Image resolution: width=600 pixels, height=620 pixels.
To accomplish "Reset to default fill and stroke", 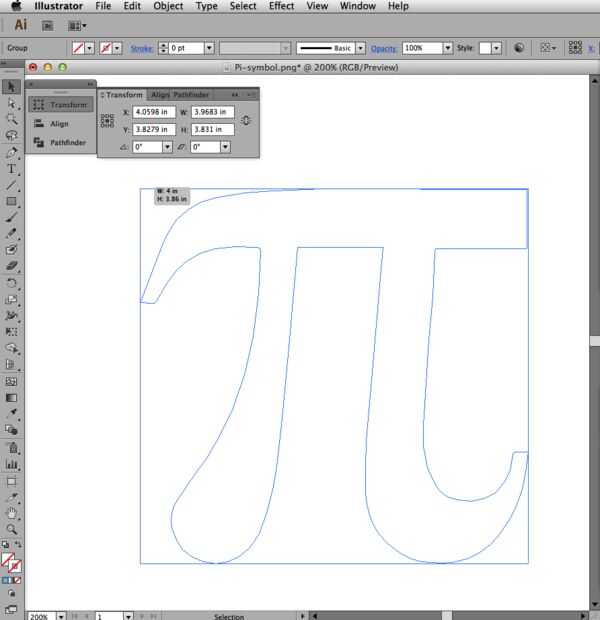I will click(5, 545).
